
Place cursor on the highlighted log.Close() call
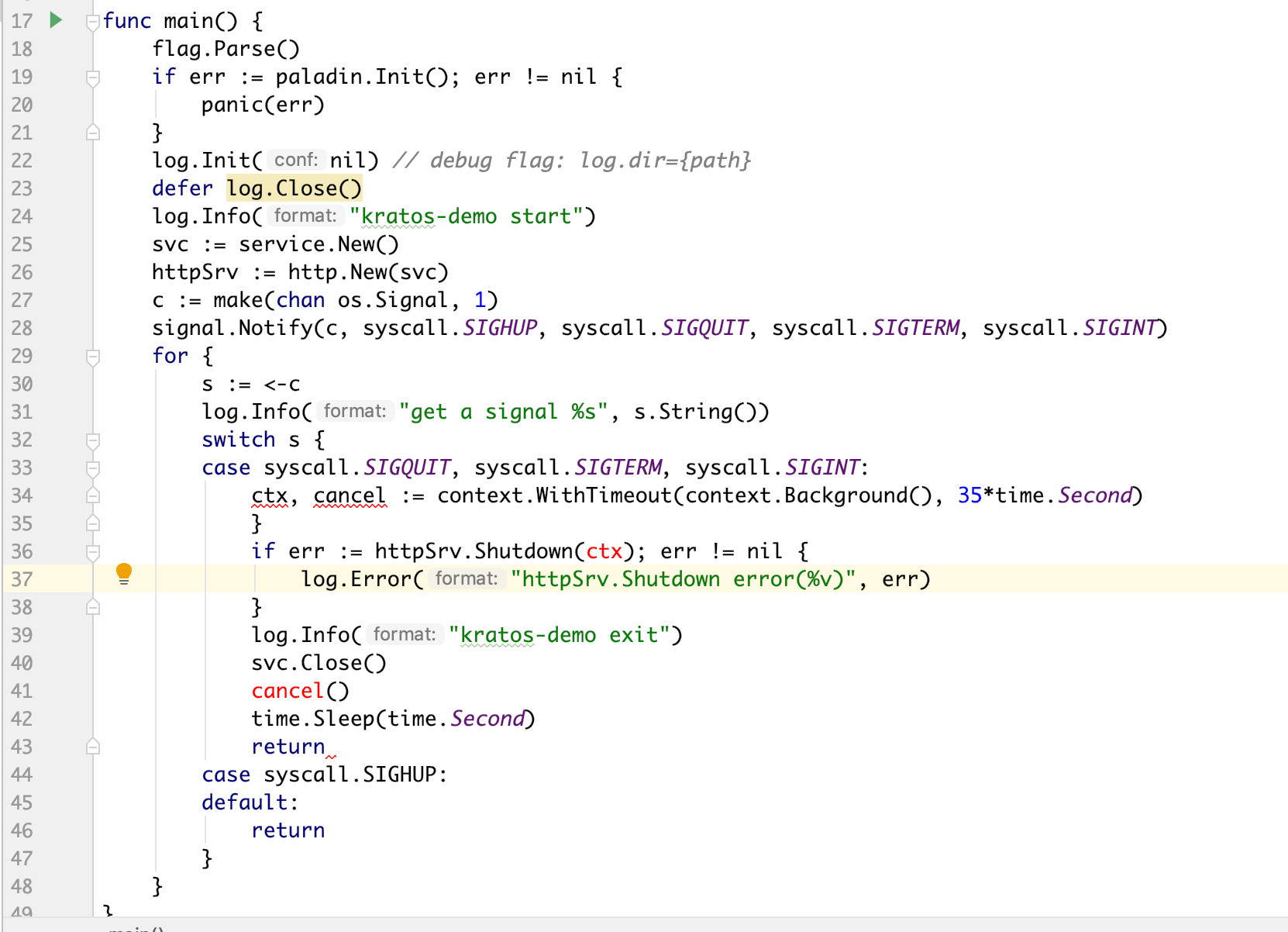[294, 188]
